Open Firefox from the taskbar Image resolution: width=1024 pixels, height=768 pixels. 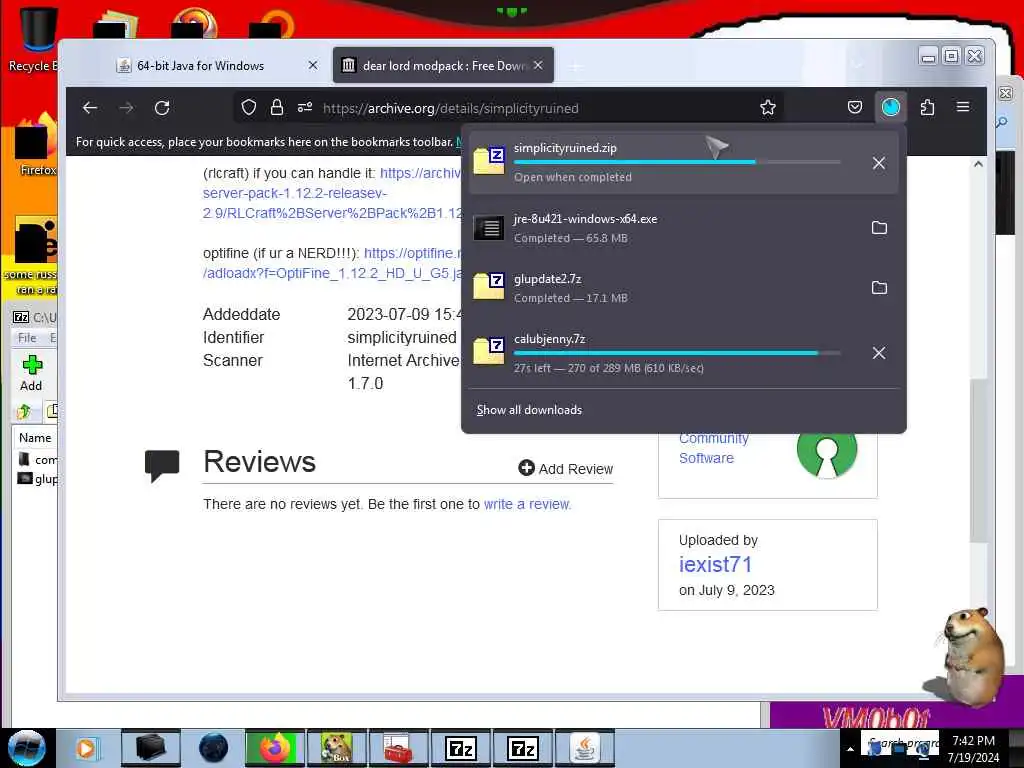[274, 748]
